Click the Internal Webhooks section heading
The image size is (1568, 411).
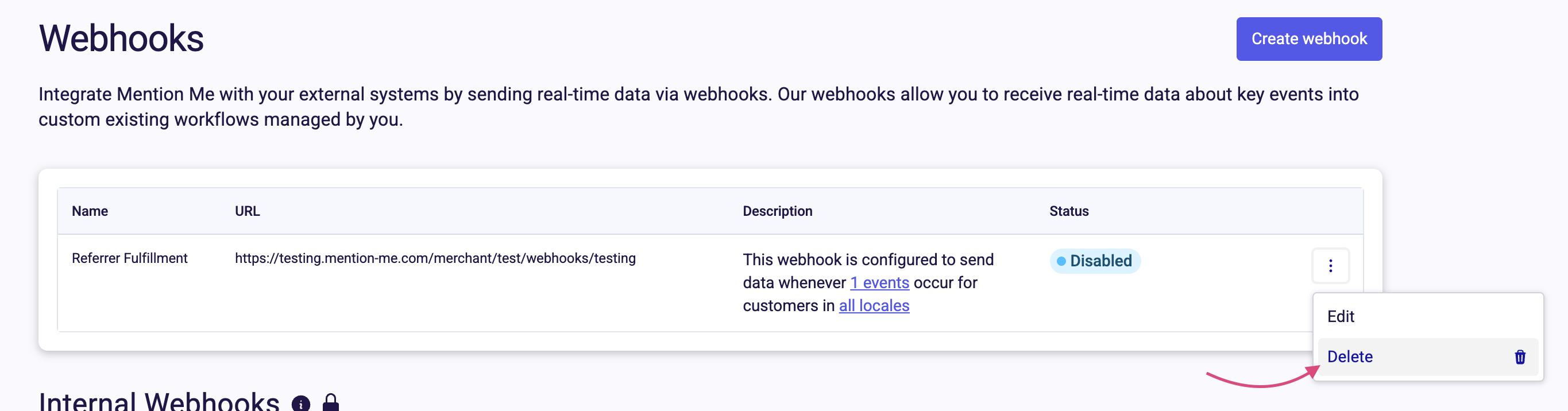click(159, 401)
